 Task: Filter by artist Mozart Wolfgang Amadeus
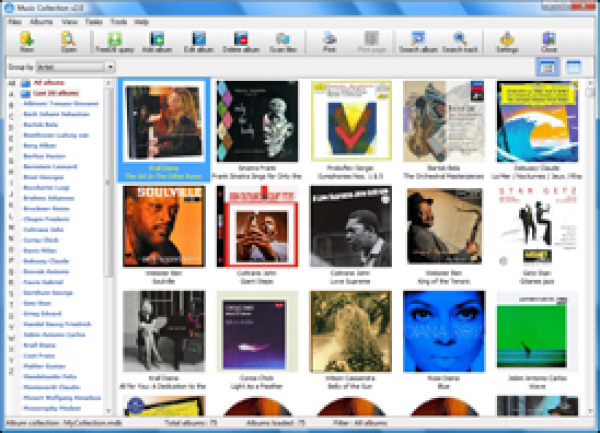62,398
